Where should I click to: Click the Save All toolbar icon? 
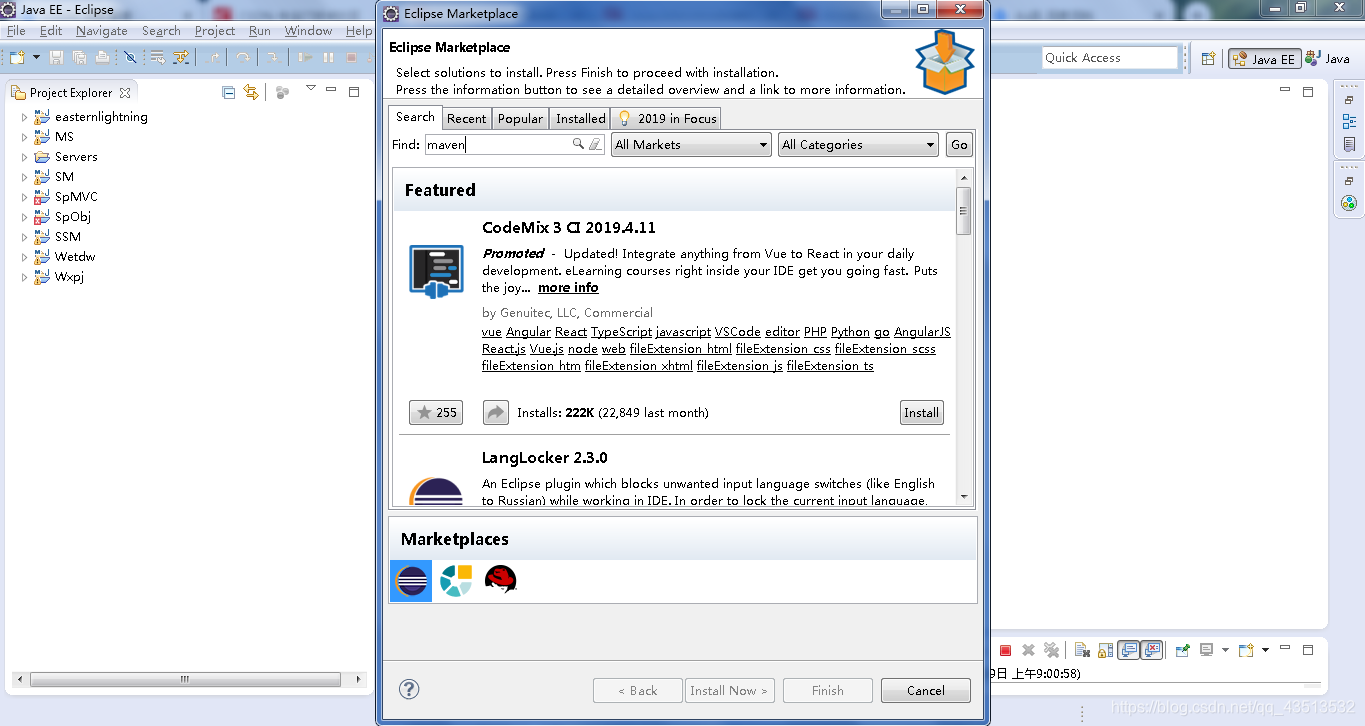point(79,58)
